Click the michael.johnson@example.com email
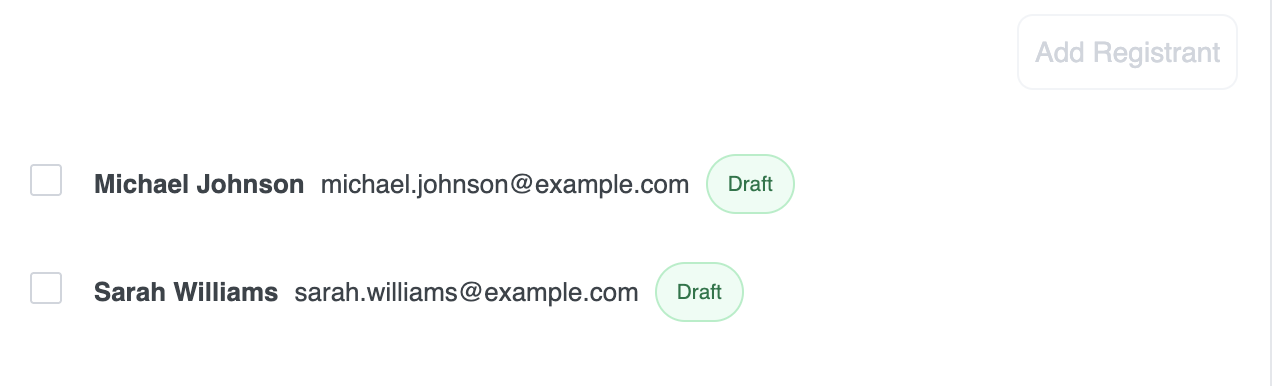Viewport: 1276px width, 386px height. click(x=505, y=184)
